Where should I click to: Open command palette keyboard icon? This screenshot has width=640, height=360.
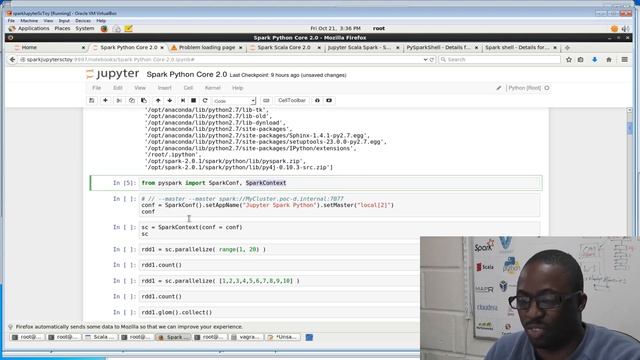tap(266, 100)
